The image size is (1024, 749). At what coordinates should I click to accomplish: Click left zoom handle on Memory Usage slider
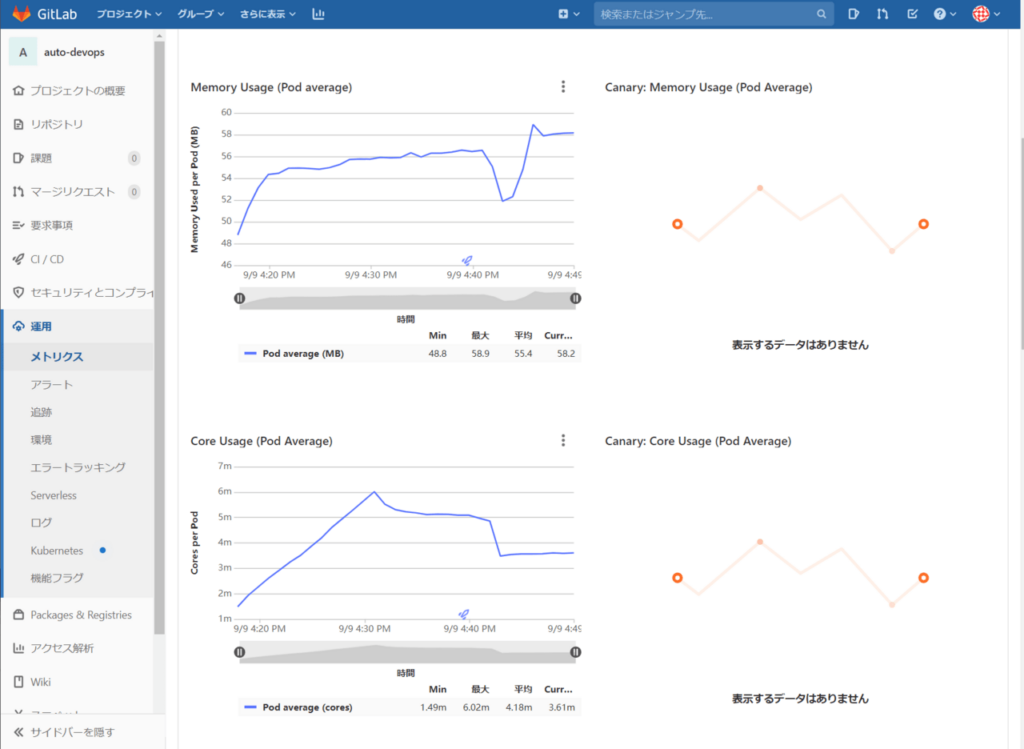pyautogui.click(x=240, y=298)
